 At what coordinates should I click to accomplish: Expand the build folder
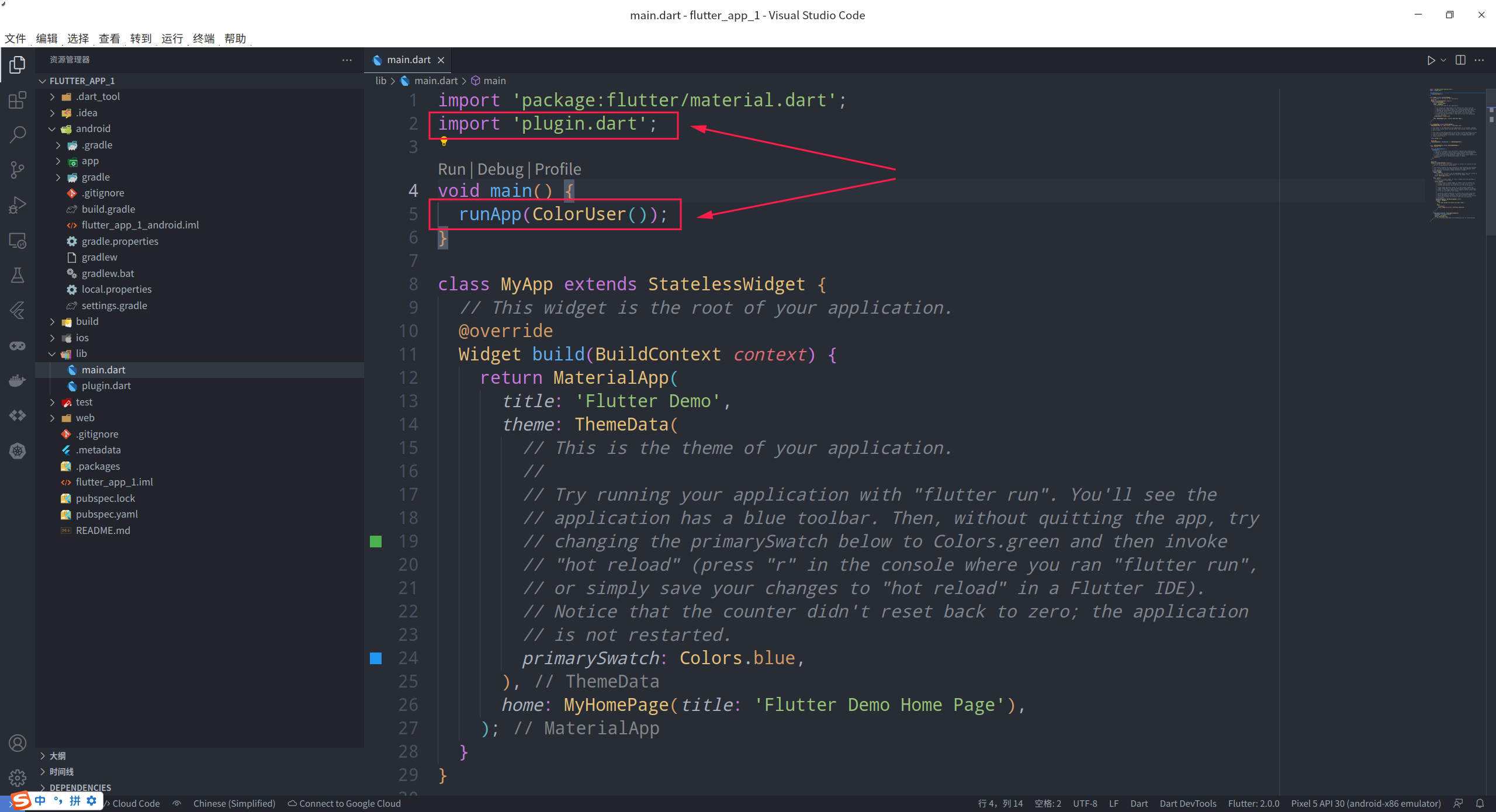[x=53, y=322]
